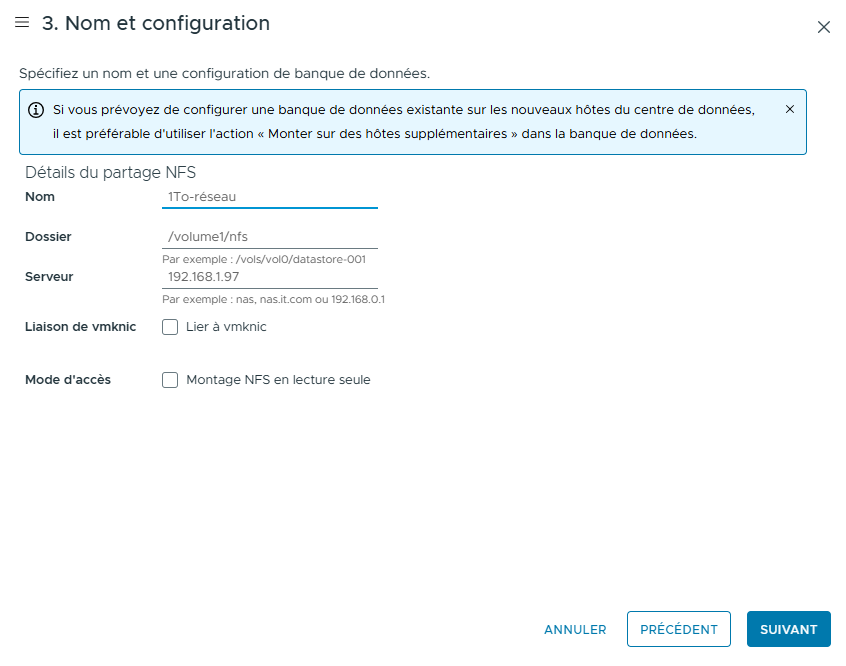This screenshot has width=846, height=666.
Task: Focus the Dossier field with /volume1/nfs
Action: [270, 237]
